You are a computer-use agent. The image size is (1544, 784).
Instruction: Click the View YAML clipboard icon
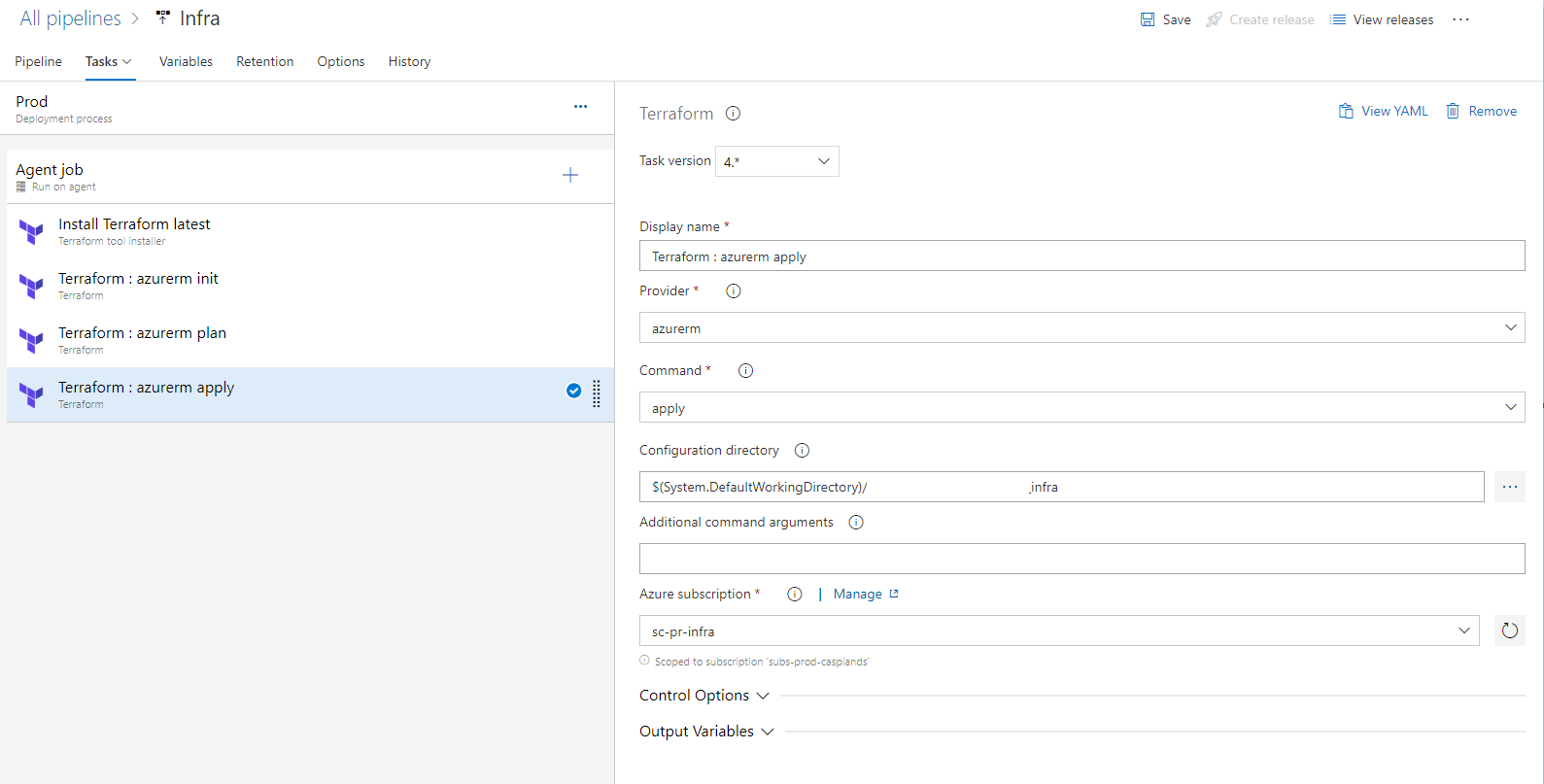coord(1346,111)
